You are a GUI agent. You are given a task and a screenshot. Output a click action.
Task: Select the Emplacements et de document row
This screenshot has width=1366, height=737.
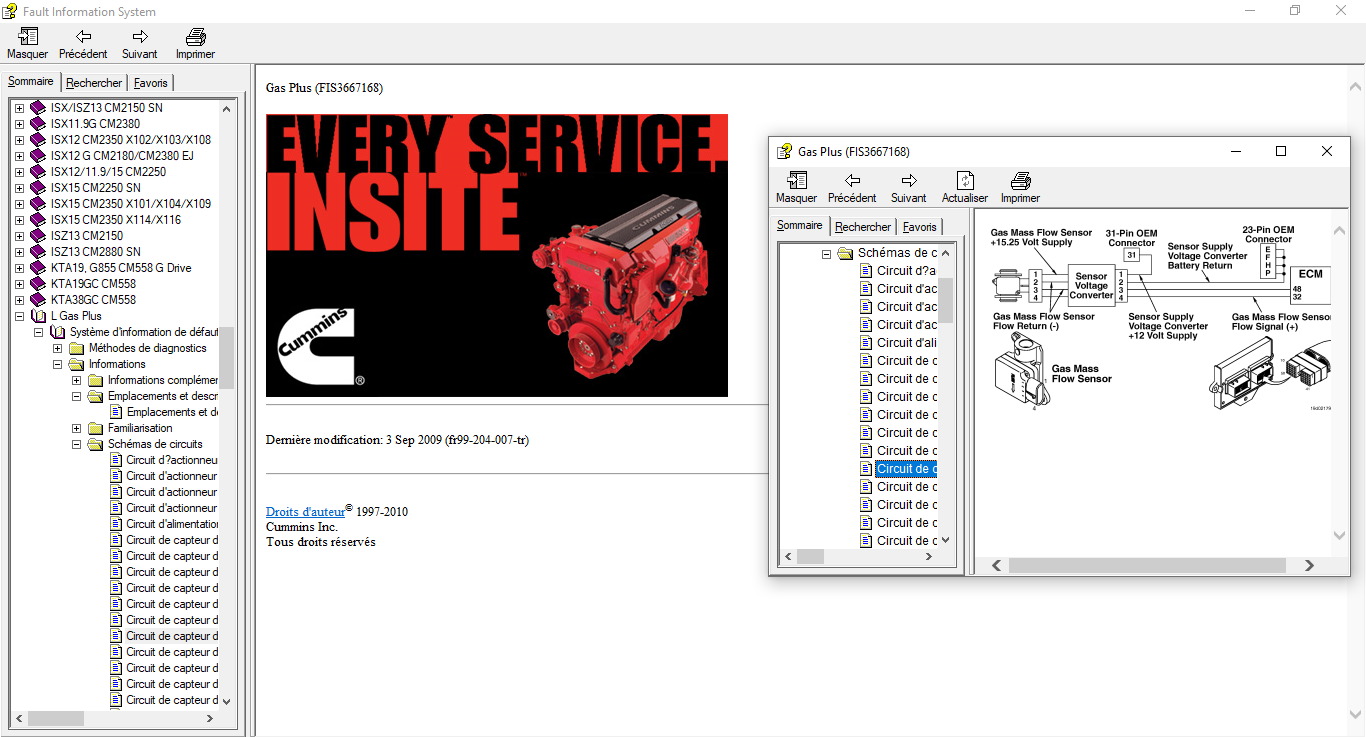[x=173, y=412]
